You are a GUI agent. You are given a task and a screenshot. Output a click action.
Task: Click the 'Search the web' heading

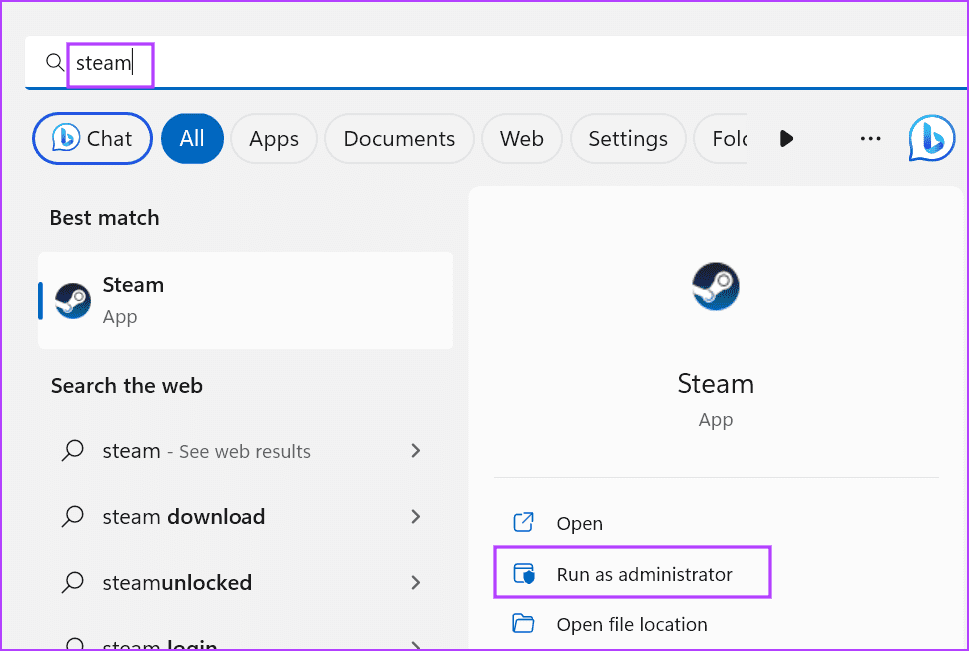coord(127,386)
